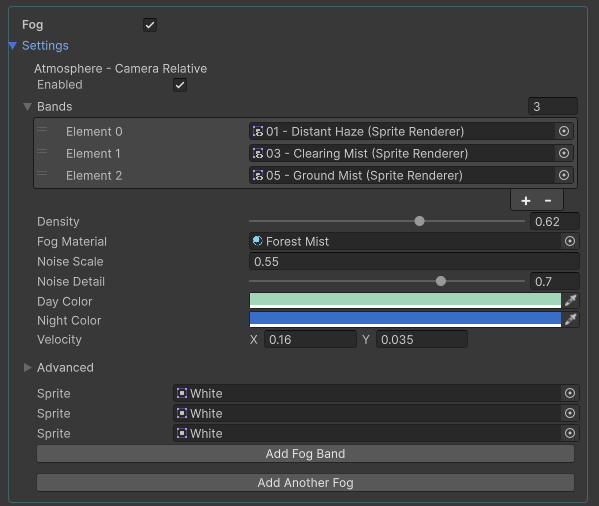Click the minus icon to remove a band element
Screen dimensions: 599x506
click(x=548, y=200)
